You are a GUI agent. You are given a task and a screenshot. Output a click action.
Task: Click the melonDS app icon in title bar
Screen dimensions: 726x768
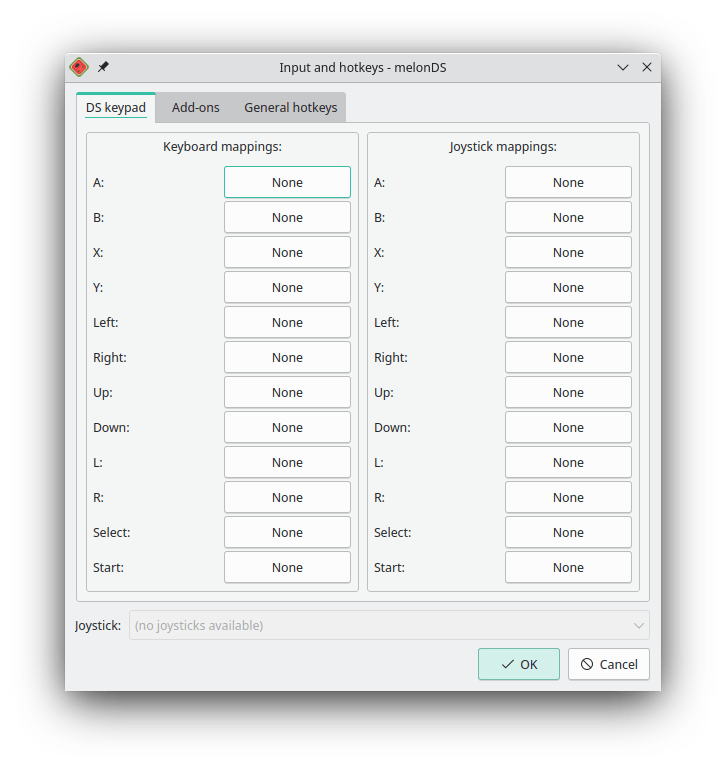79,67
